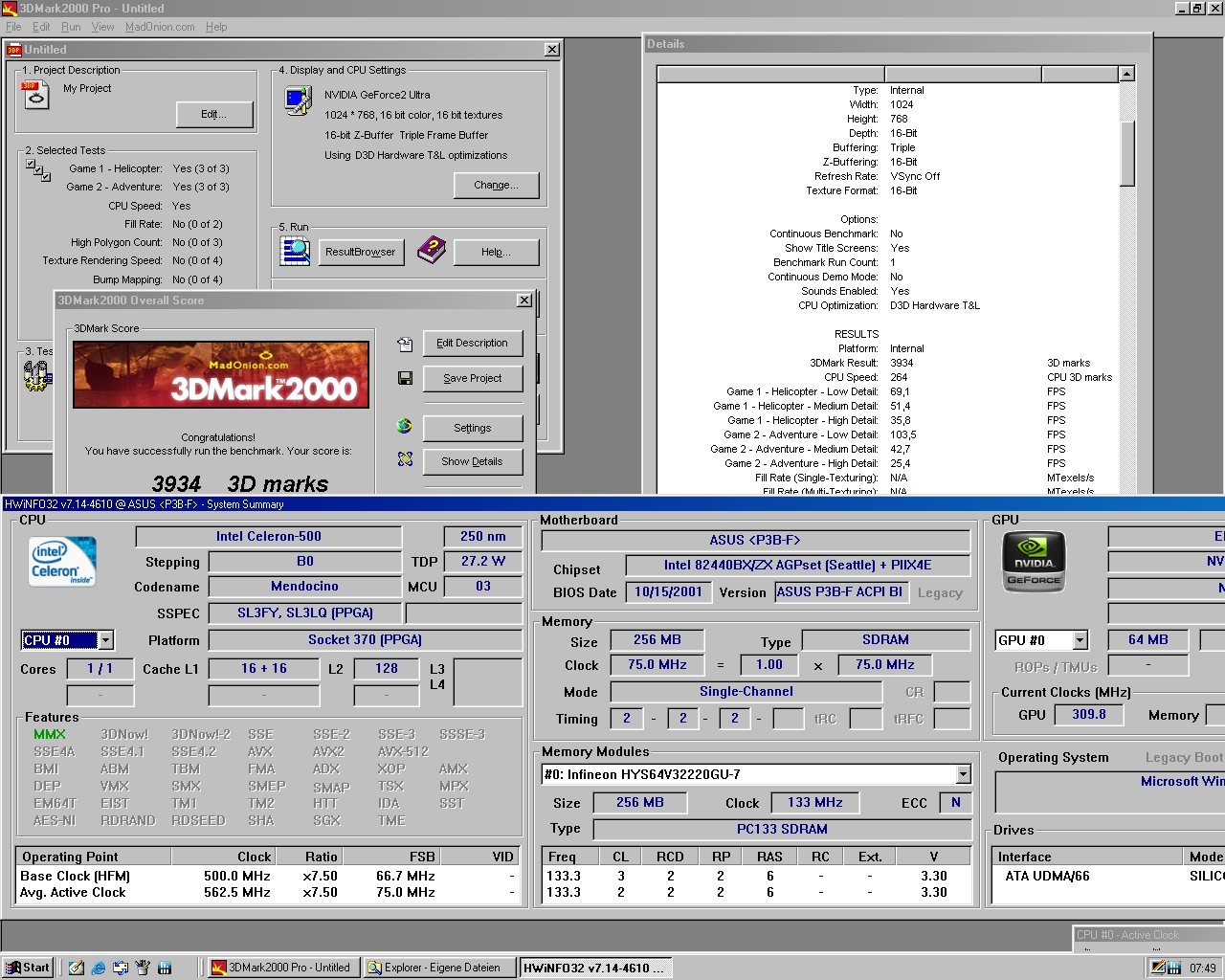
Task: Close the Untitled project window
Action: point(552,50)
